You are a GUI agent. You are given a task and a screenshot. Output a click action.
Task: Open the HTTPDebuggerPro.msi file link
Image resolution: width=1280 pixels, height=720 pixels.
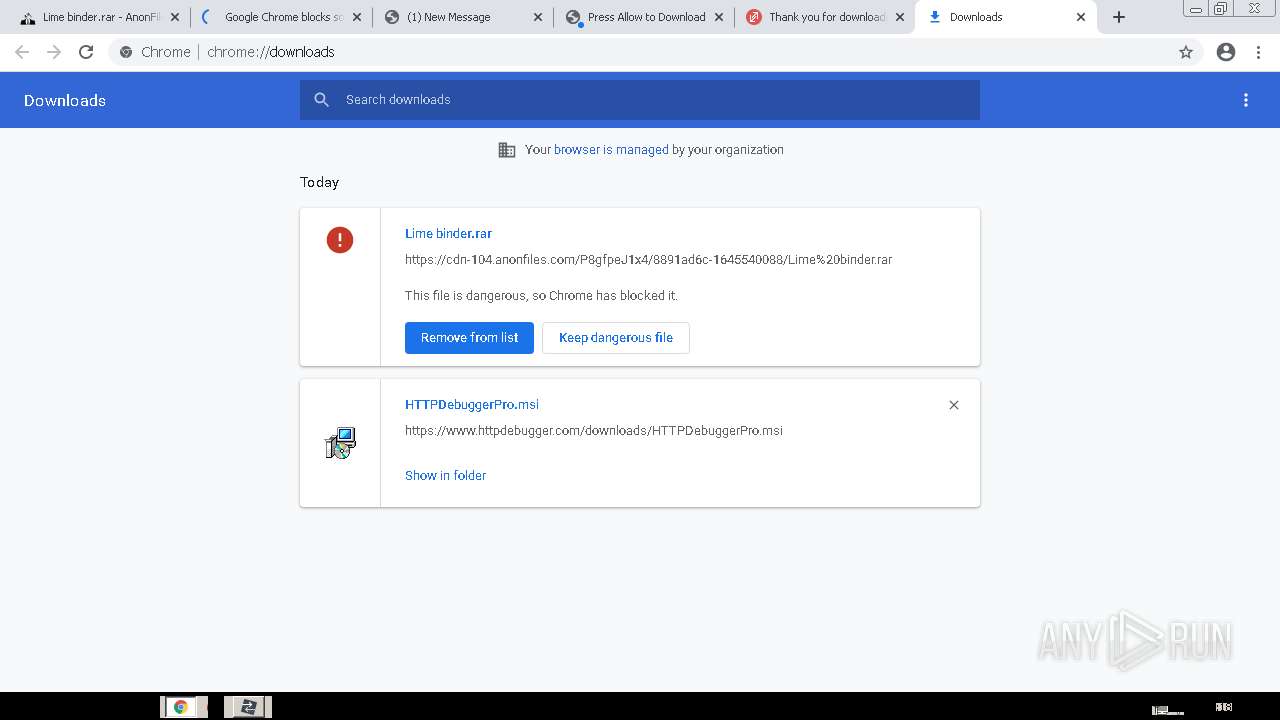[x=472, y=405]
